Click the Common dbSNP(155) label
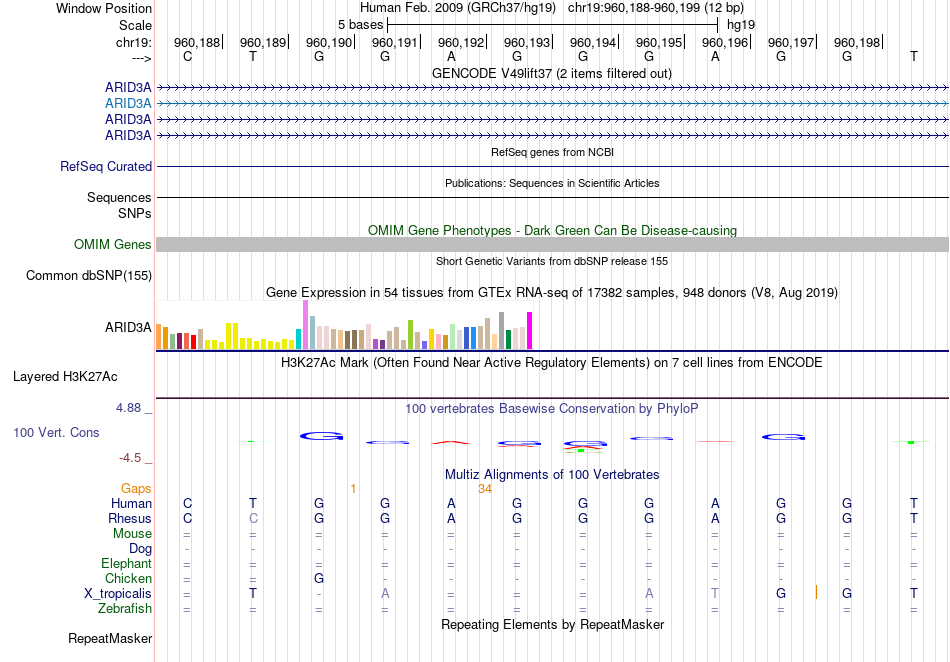 coord(88,276)
